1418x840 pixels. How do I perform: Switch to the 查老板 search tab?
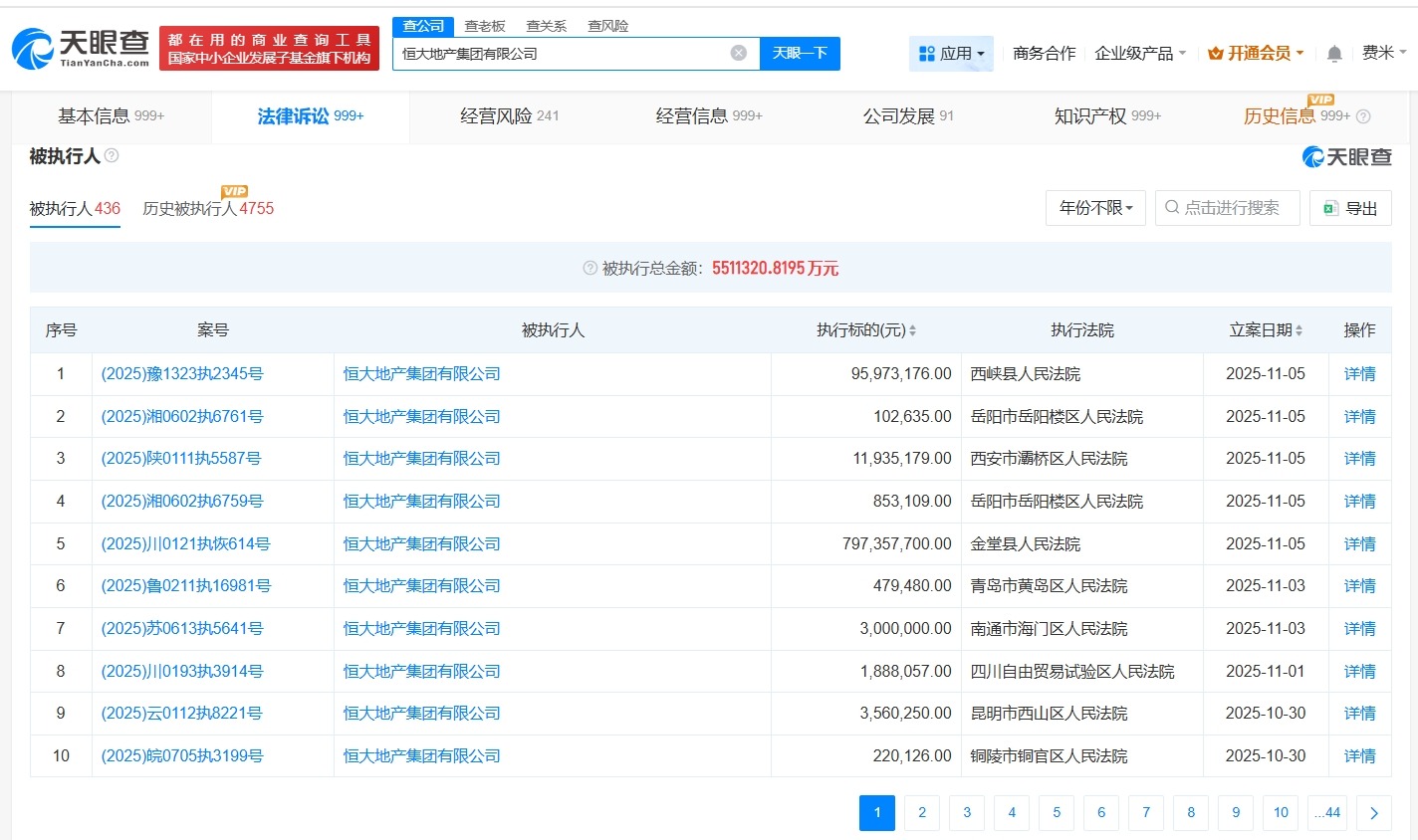[485, 25]
